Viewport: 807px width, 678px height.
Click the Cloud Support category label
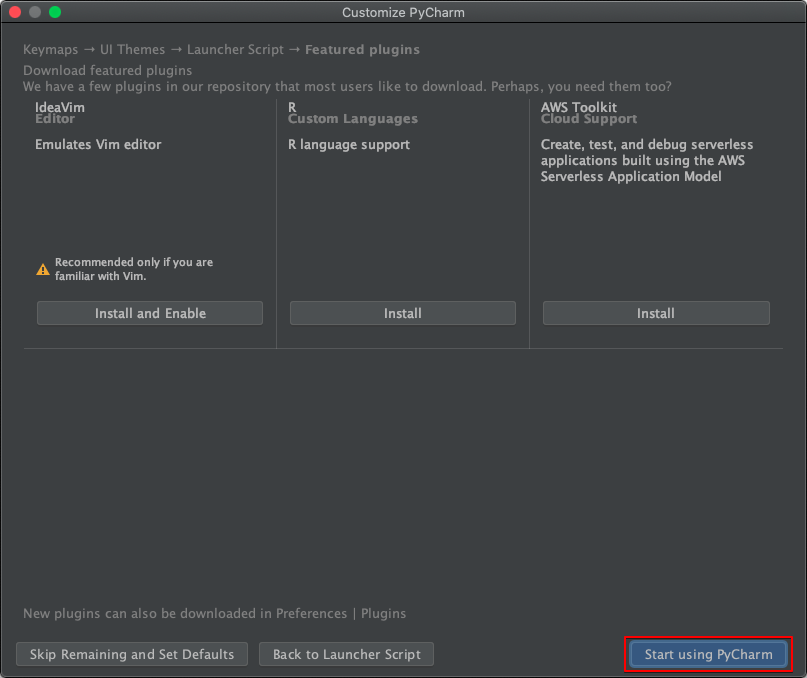589,119
